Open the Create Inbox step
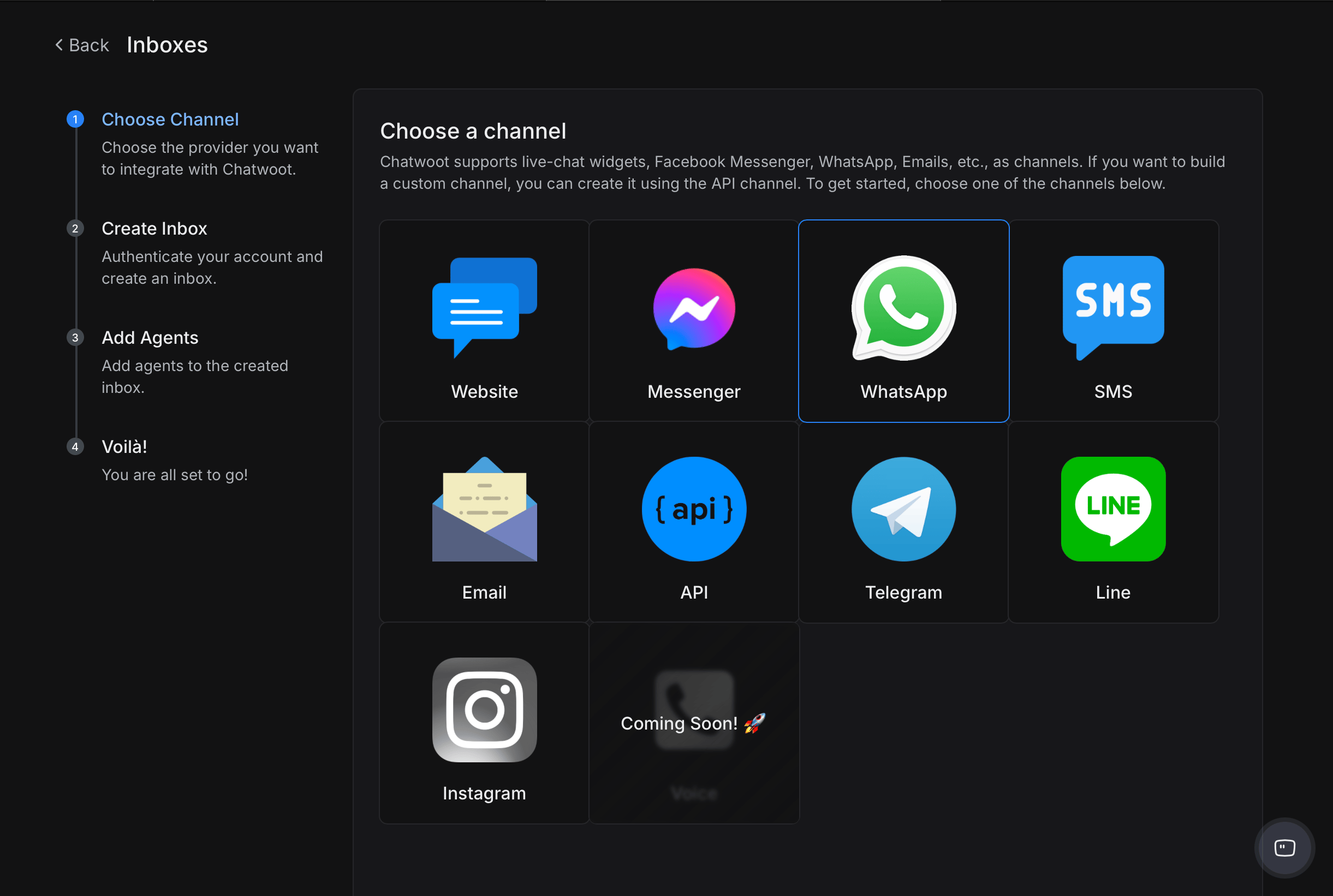The height and width of the screenshot is (896, 1333). coord(154,228)
